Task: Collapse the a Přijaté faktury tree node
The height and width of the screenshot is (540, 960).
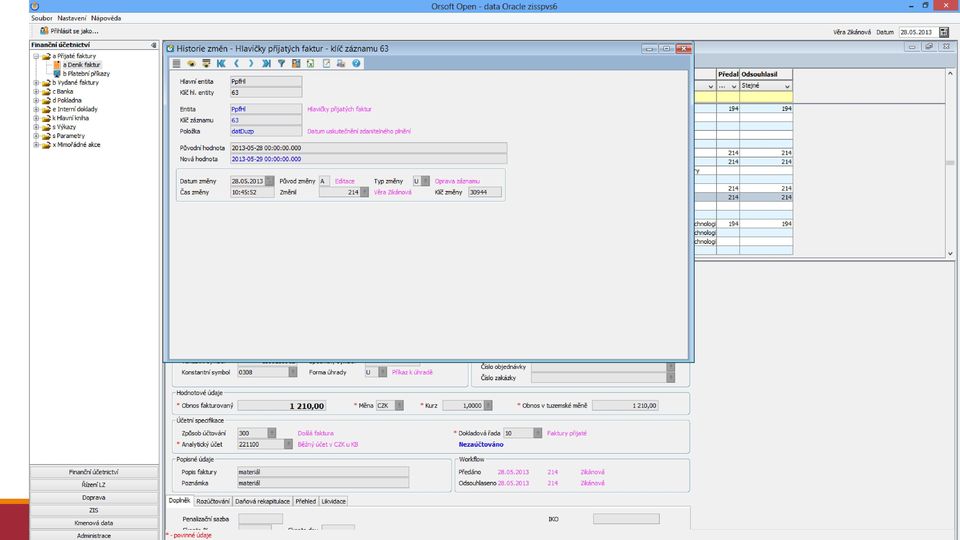Action: pos(36,56)
